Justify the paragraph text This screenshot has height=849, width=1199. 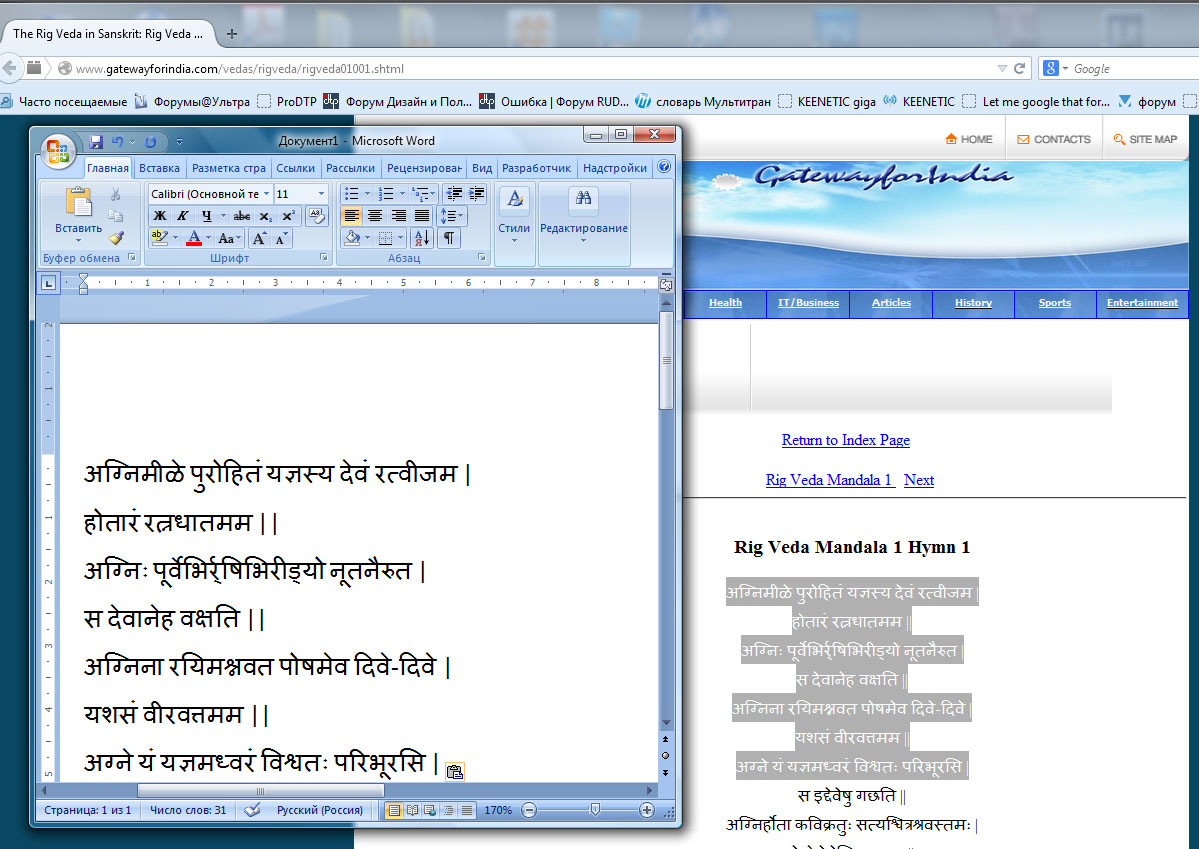coord(421,216)
